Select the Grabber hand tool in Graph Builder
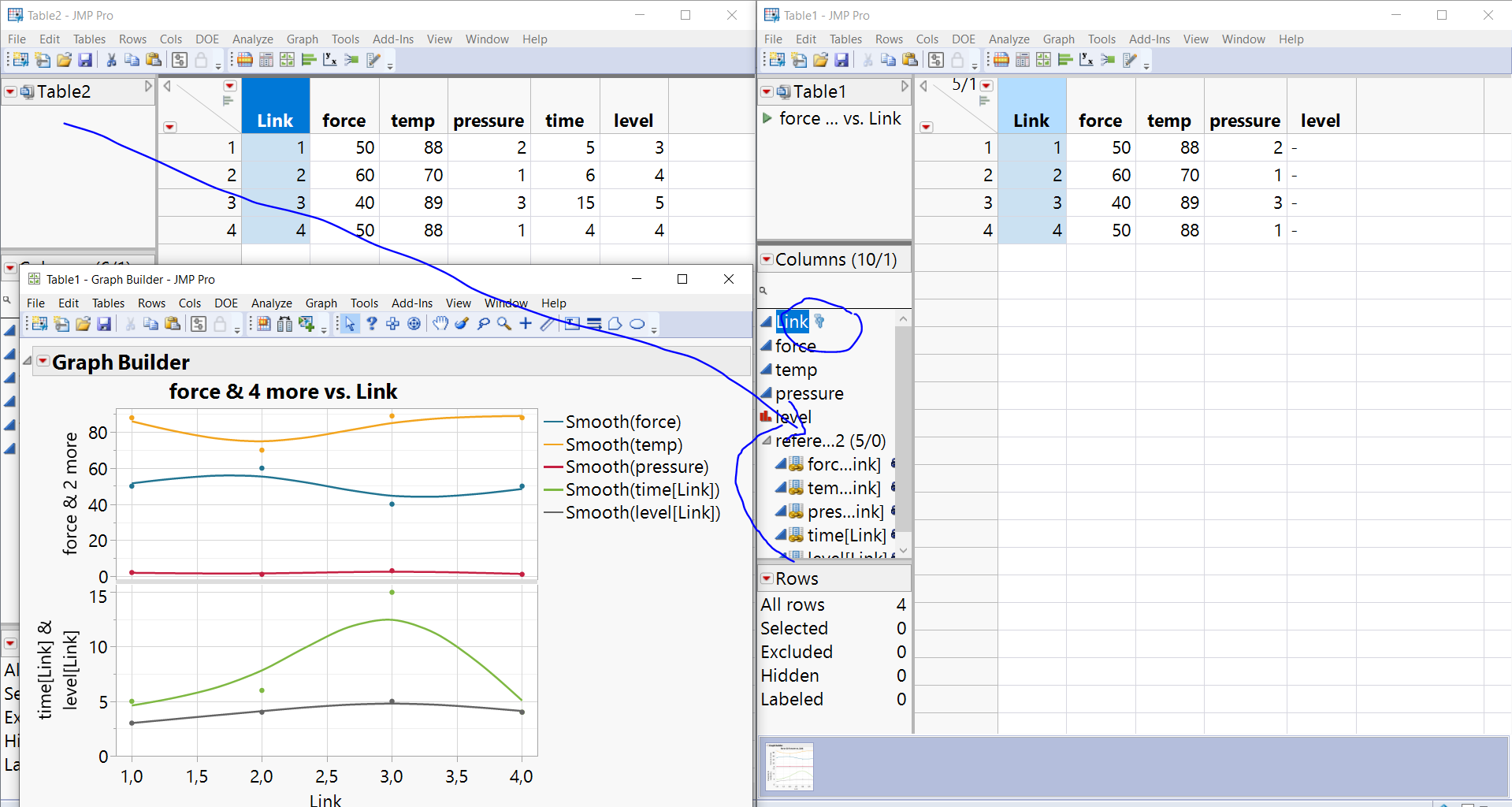This screenshot has width=1512, height=807. pos(440,323)
